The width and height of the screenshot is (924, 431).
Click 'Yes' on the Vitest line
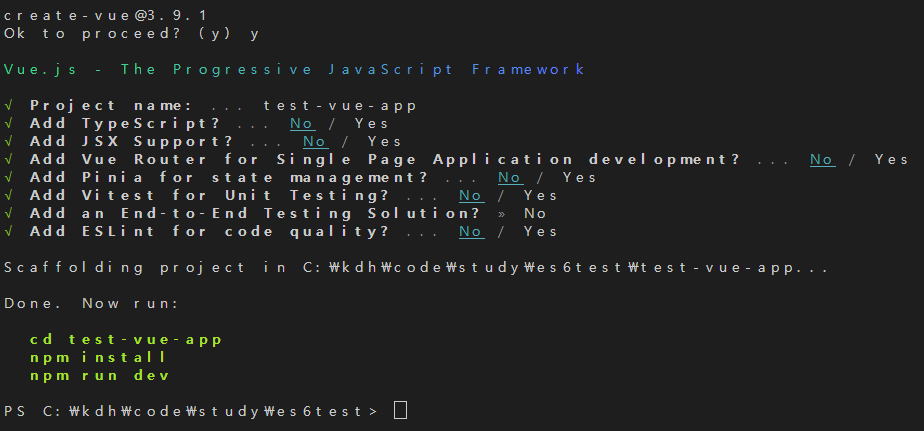click(540, 196)
